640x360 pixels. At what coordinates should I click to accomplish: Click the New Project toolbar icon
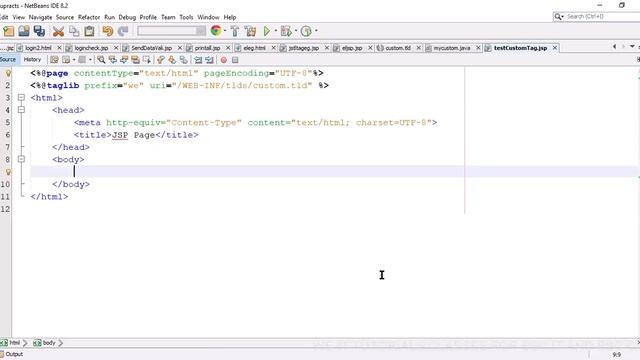coord(8,31)
